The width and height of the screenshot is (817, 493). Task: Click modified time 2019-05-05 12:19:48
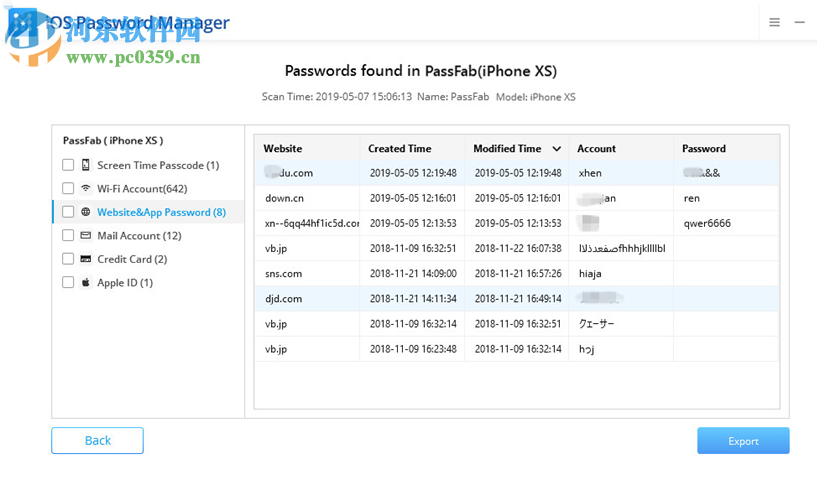click(518, 173)
